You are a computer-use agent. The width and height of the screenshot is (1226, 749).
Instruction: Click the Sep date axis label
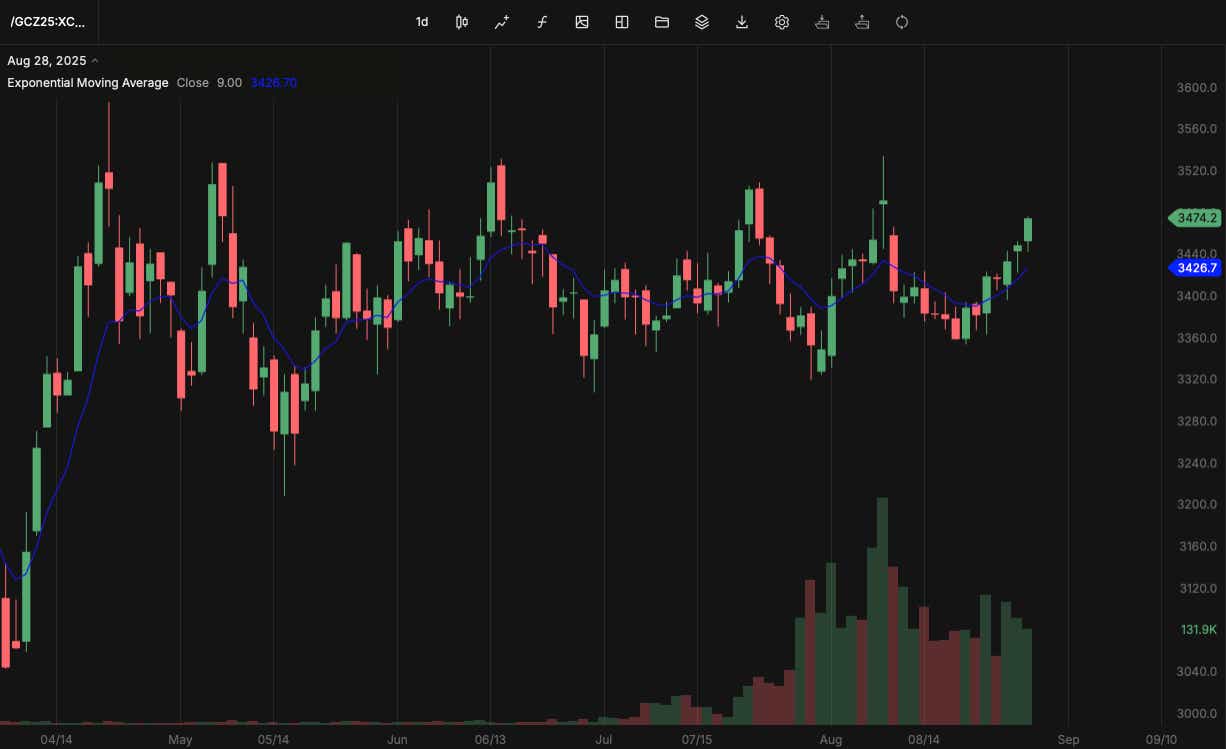1068,740
